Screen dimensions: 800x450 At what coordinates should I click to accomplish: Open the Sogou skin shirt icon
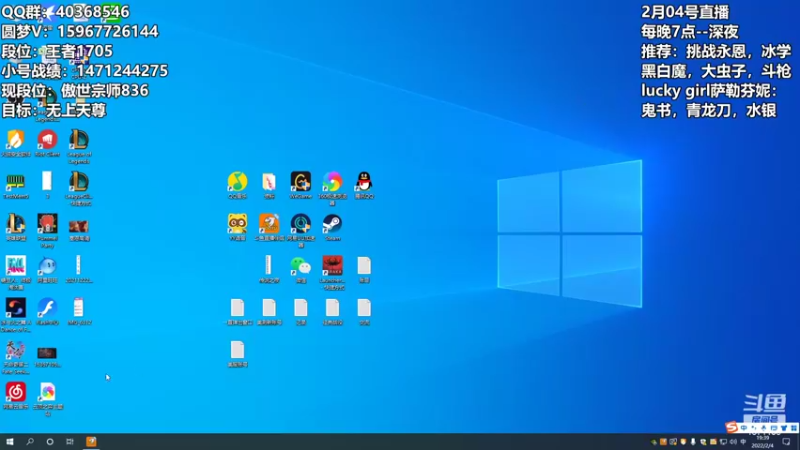tap(784, 428)
